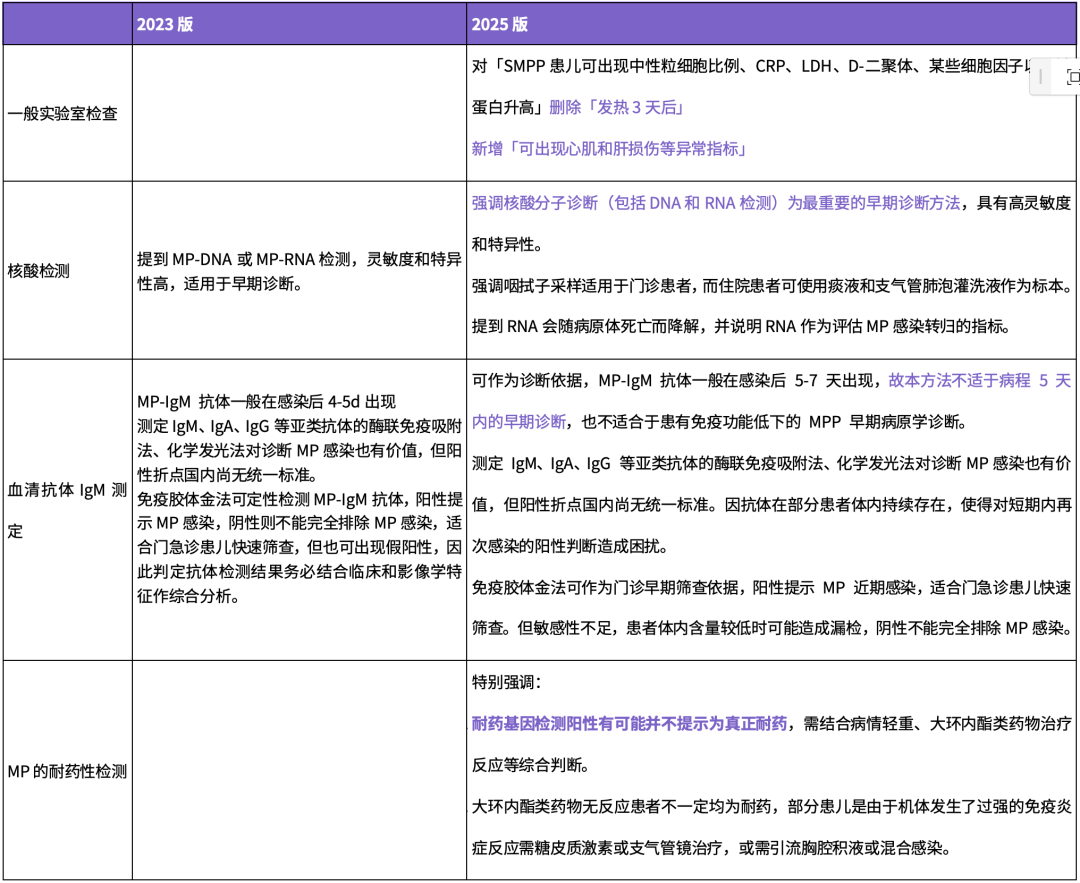Click the sentence starting "强调咽拭子采样"
1080x883 pixels.
(x=770, y=285)
